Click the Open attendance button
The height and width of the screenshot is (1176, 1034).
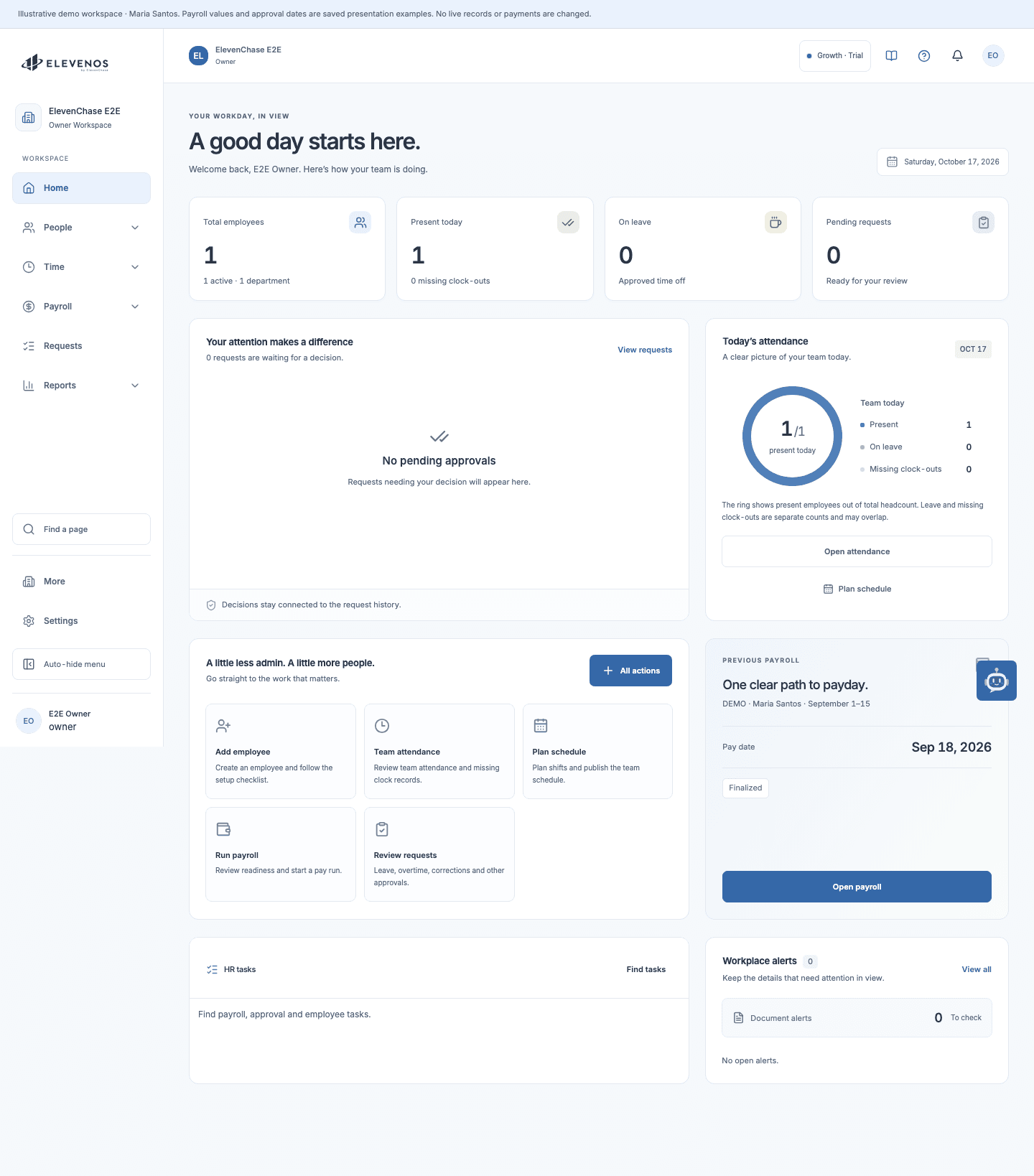click(857, 551)
